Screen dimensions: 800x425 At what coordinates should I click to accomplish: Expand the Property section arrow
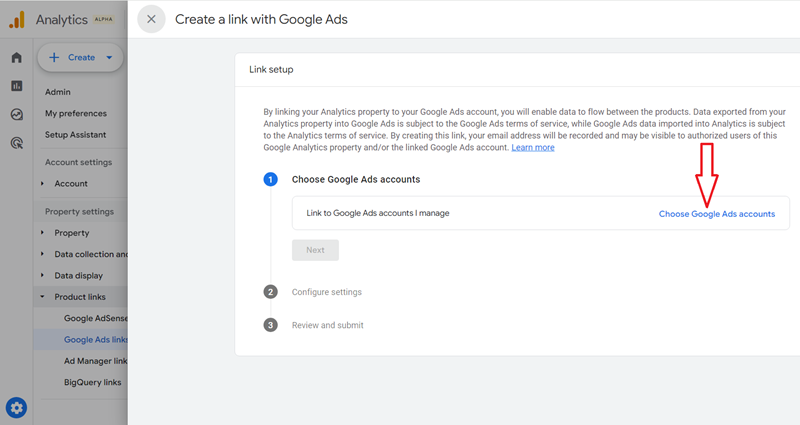click(x=42, y=233)
